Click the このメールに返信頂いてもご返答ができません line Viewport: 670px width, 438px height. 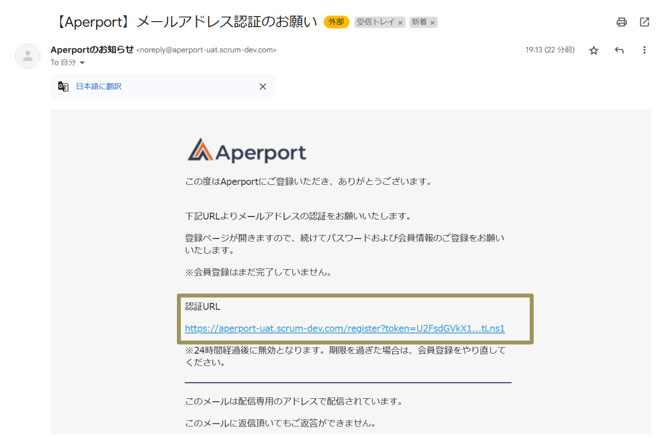click(281, 423)
